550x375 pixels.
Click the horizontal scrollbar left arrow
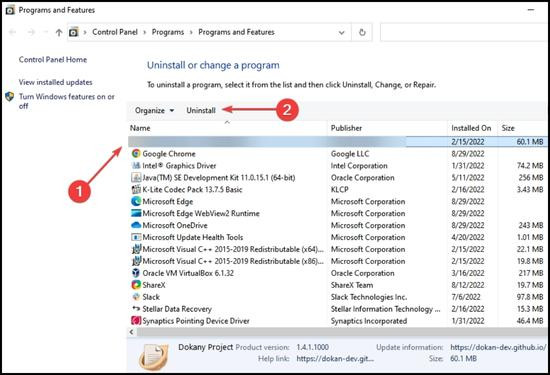point(132,332)
